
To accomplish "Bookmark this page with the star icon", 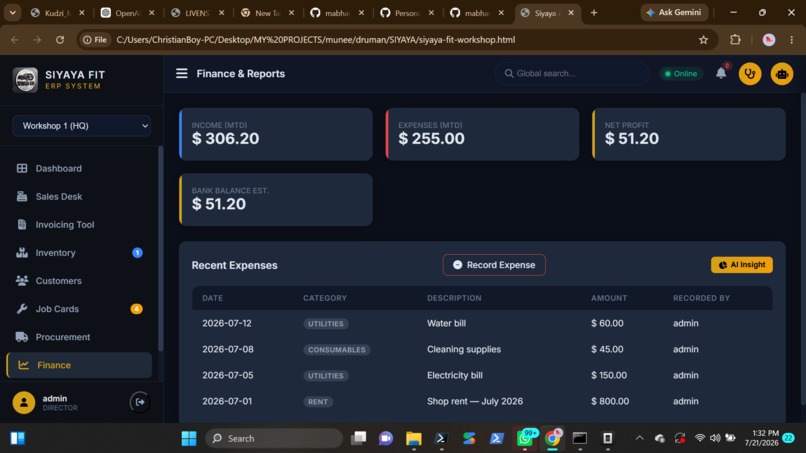I will (x=703, y=40).
